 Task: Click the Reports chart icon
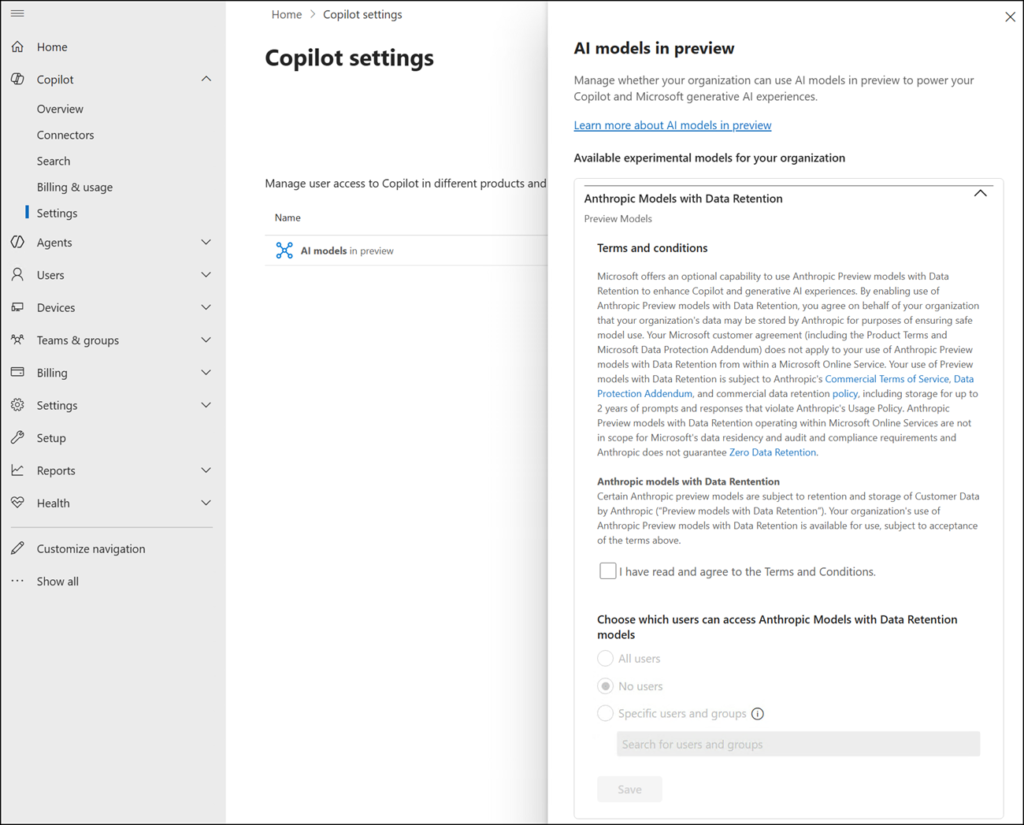18,470
